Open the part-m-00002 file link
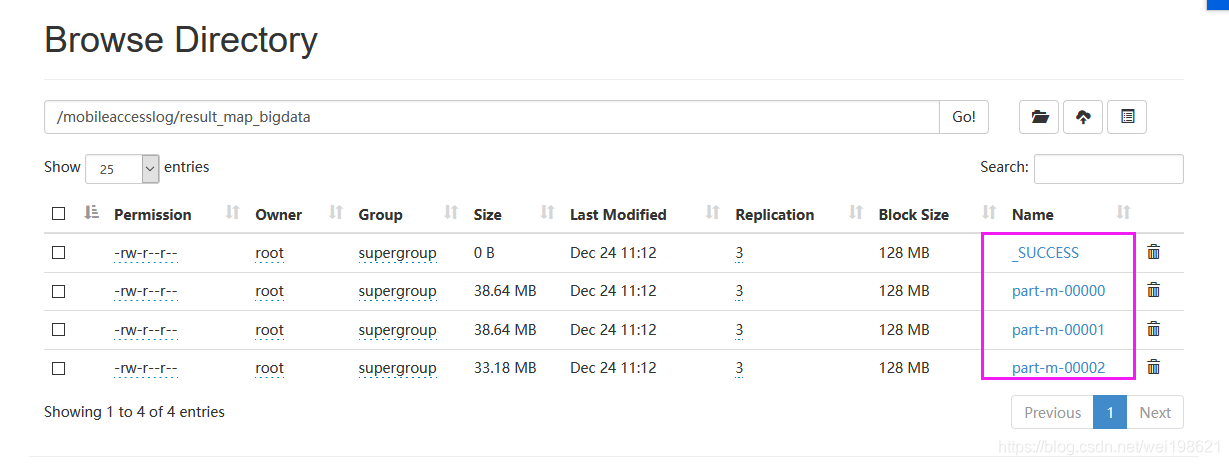 click(x=1058, y=368)
